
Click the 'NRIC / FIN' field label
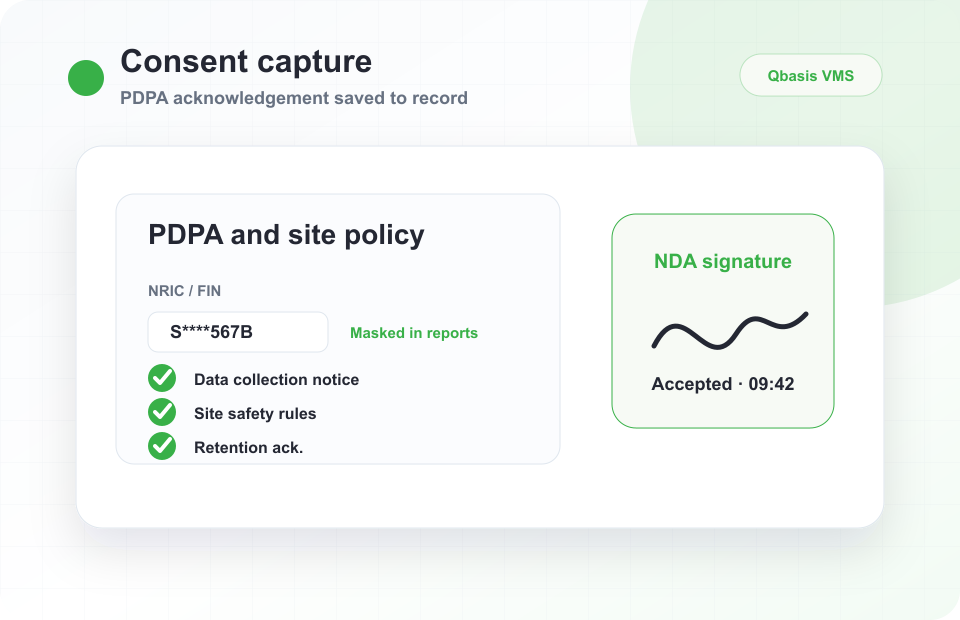tap(184, 291)
